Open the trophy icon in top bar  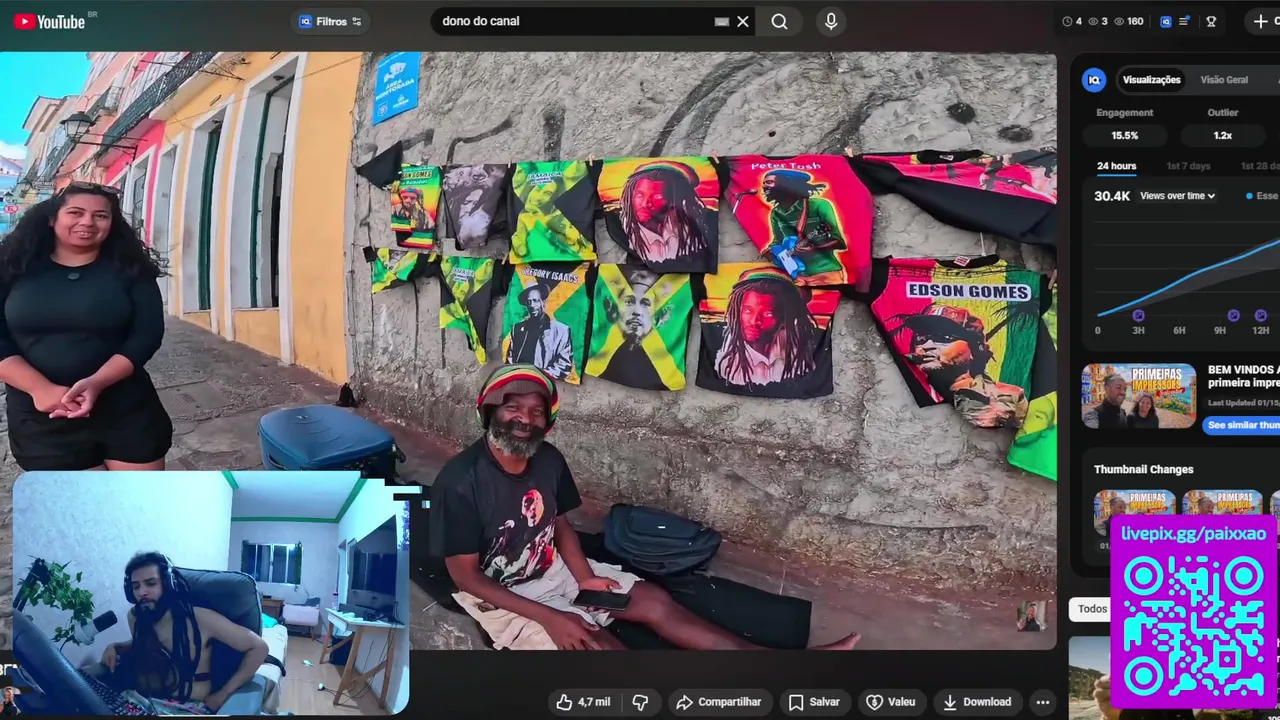tap(1211, 21)
